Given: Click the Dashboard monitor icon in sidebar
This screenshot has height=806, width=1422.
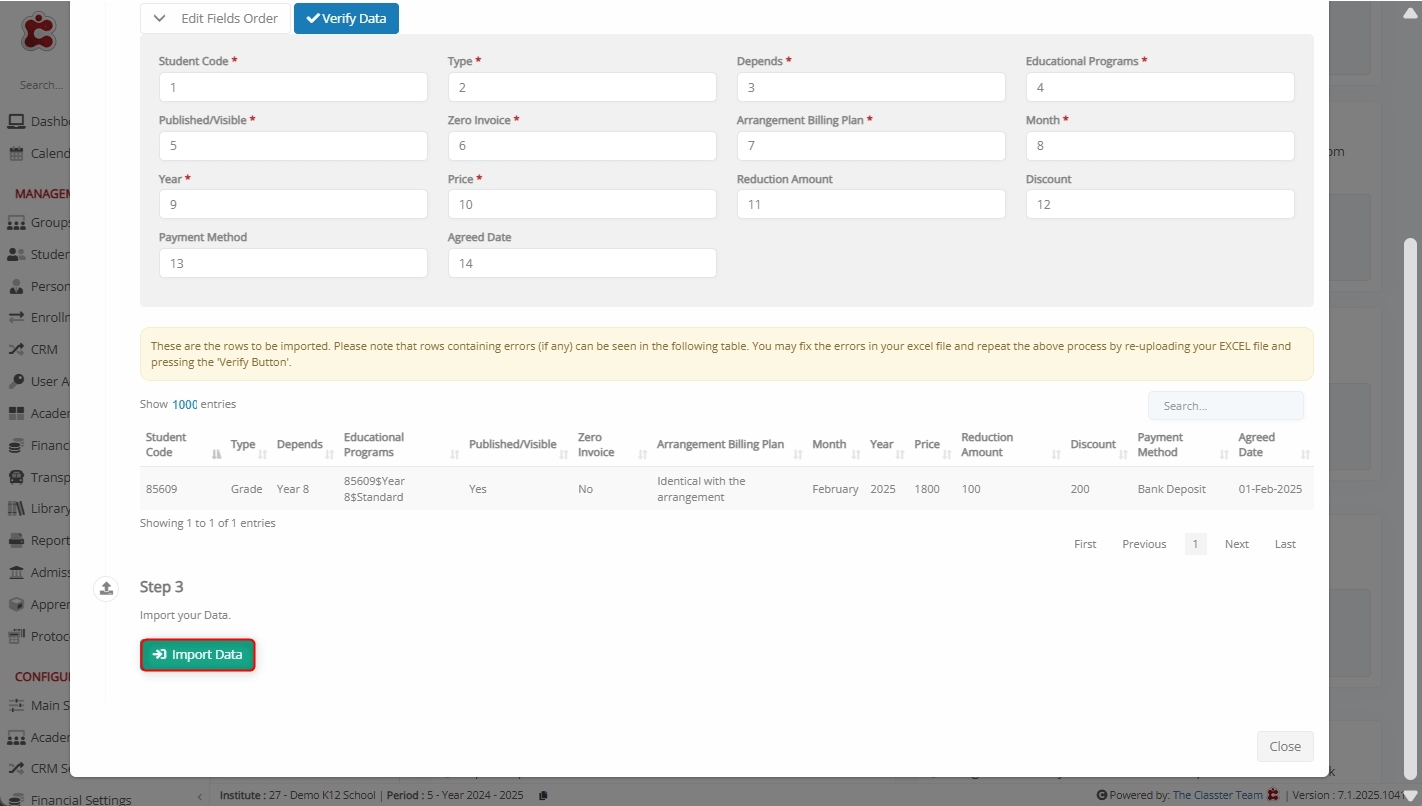Looking at the screenshot, I should pyautogui.click(x=16, y=122).
